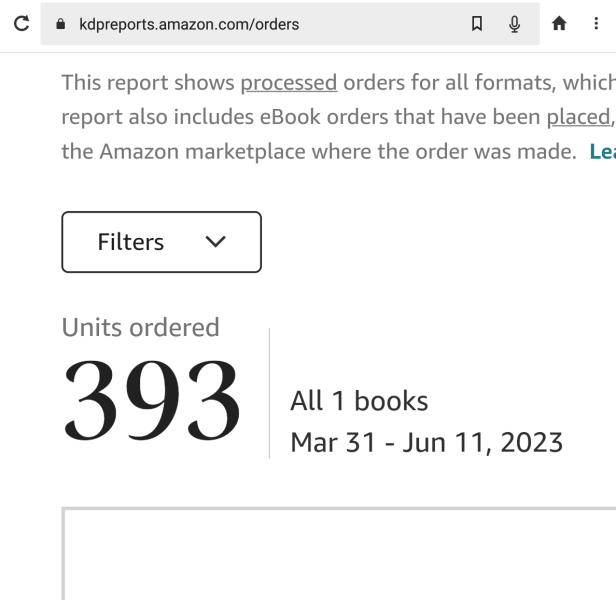Reload the page with the refresh icon
616x600 pixels.
pyautogui.click(x=20, y=24)
